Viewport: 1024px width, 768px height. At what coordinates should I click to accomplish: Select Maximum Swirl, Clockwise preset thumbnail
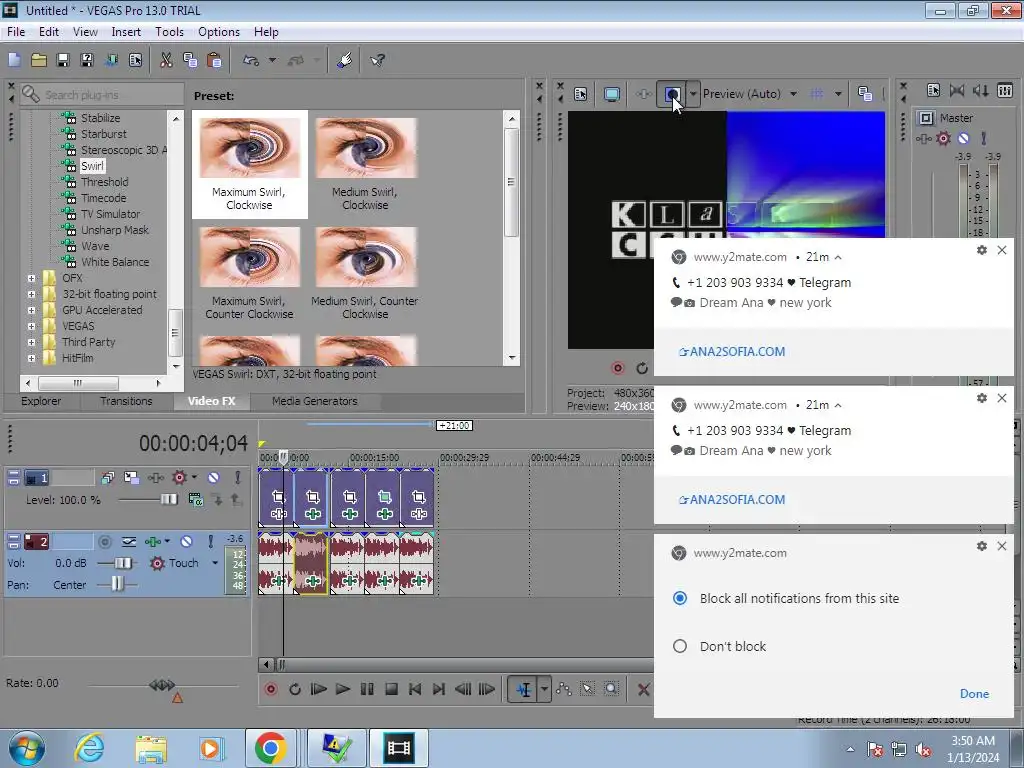(x=249, y=163)
